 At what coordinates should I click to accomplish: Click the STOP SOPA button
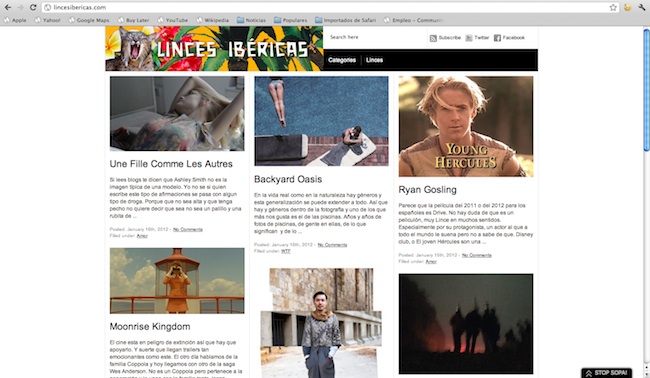[x=606, y=373]
